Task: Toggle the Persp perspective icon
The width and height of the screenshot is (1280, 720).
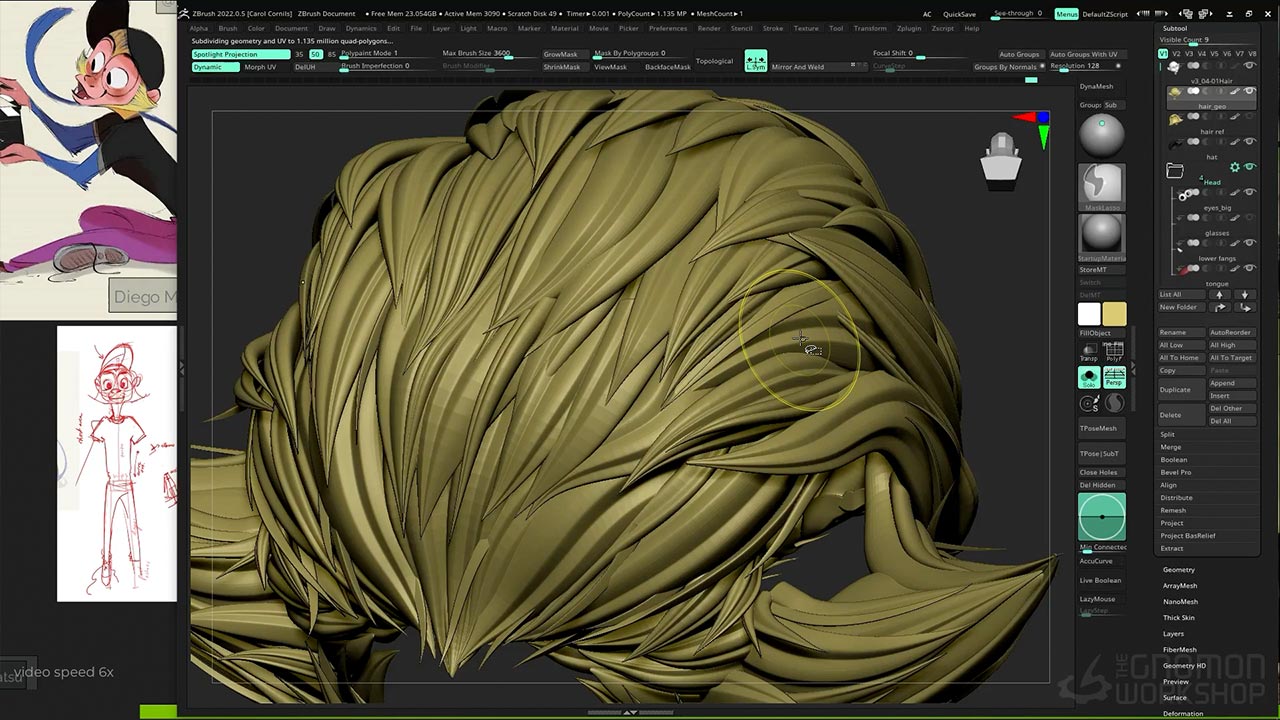Action: click(1114, 377)
